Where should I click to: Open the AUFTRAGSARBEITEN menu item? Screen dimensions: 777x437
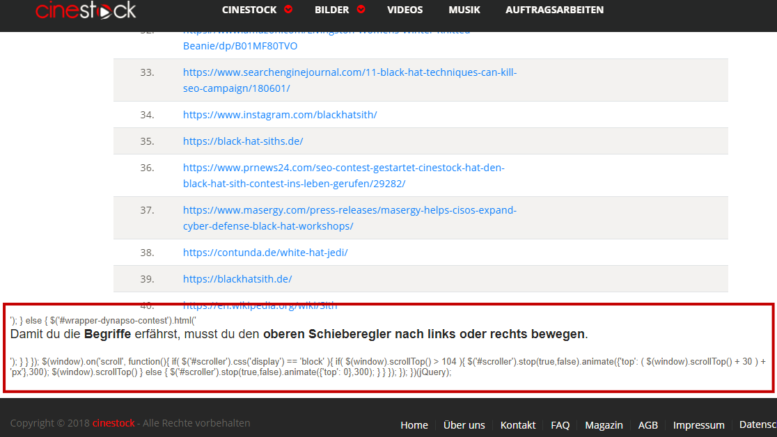(554, 10)
